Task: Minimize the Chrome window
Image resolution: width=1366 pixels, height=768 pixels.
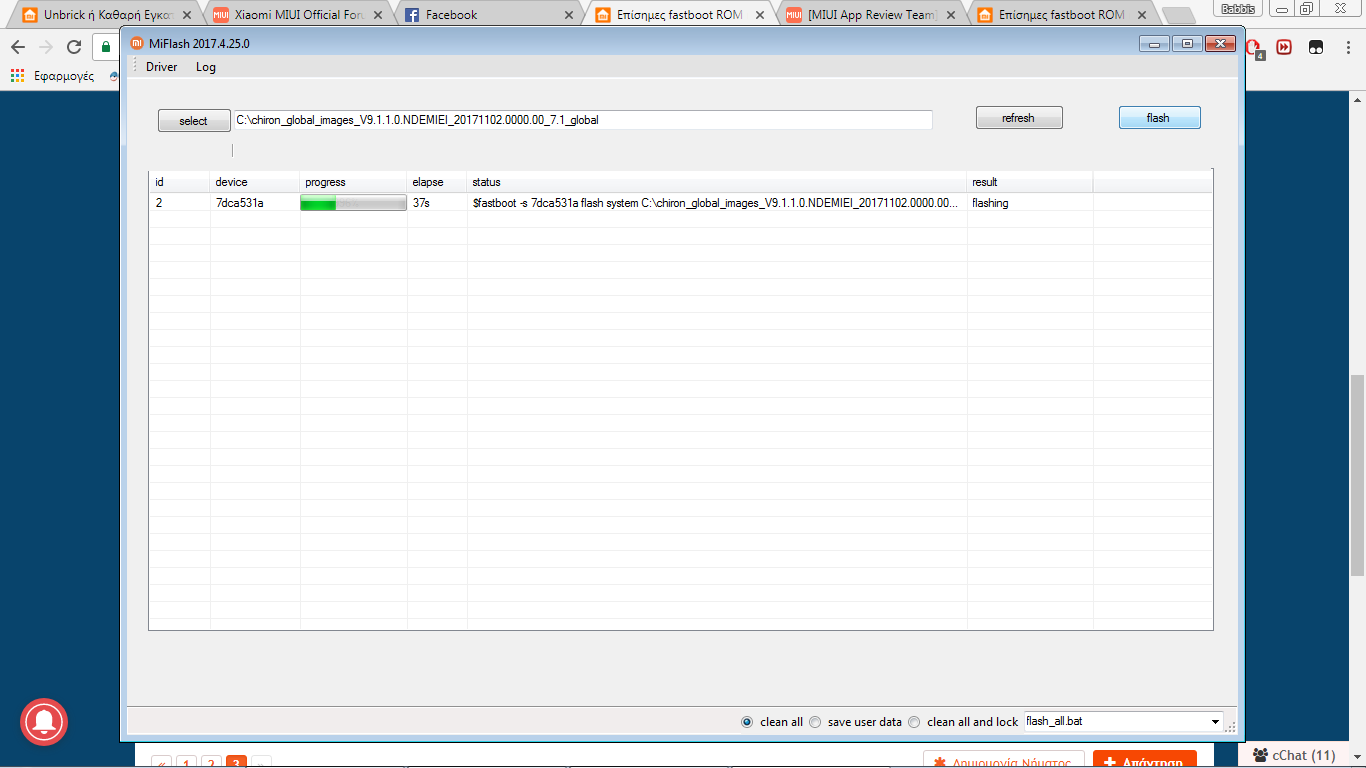Action: click(1281, 8)
